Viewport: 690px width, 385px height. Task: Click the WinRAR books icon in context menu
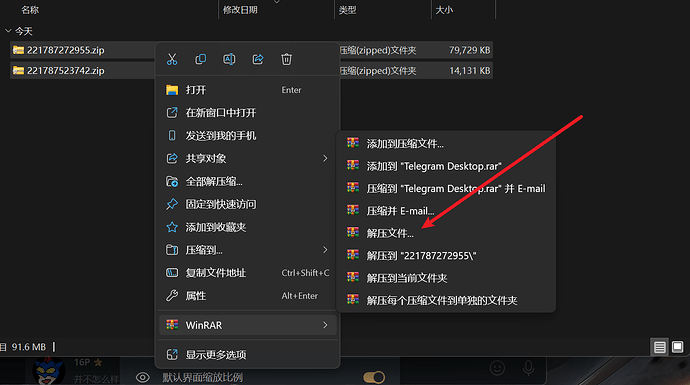point(172,325)
